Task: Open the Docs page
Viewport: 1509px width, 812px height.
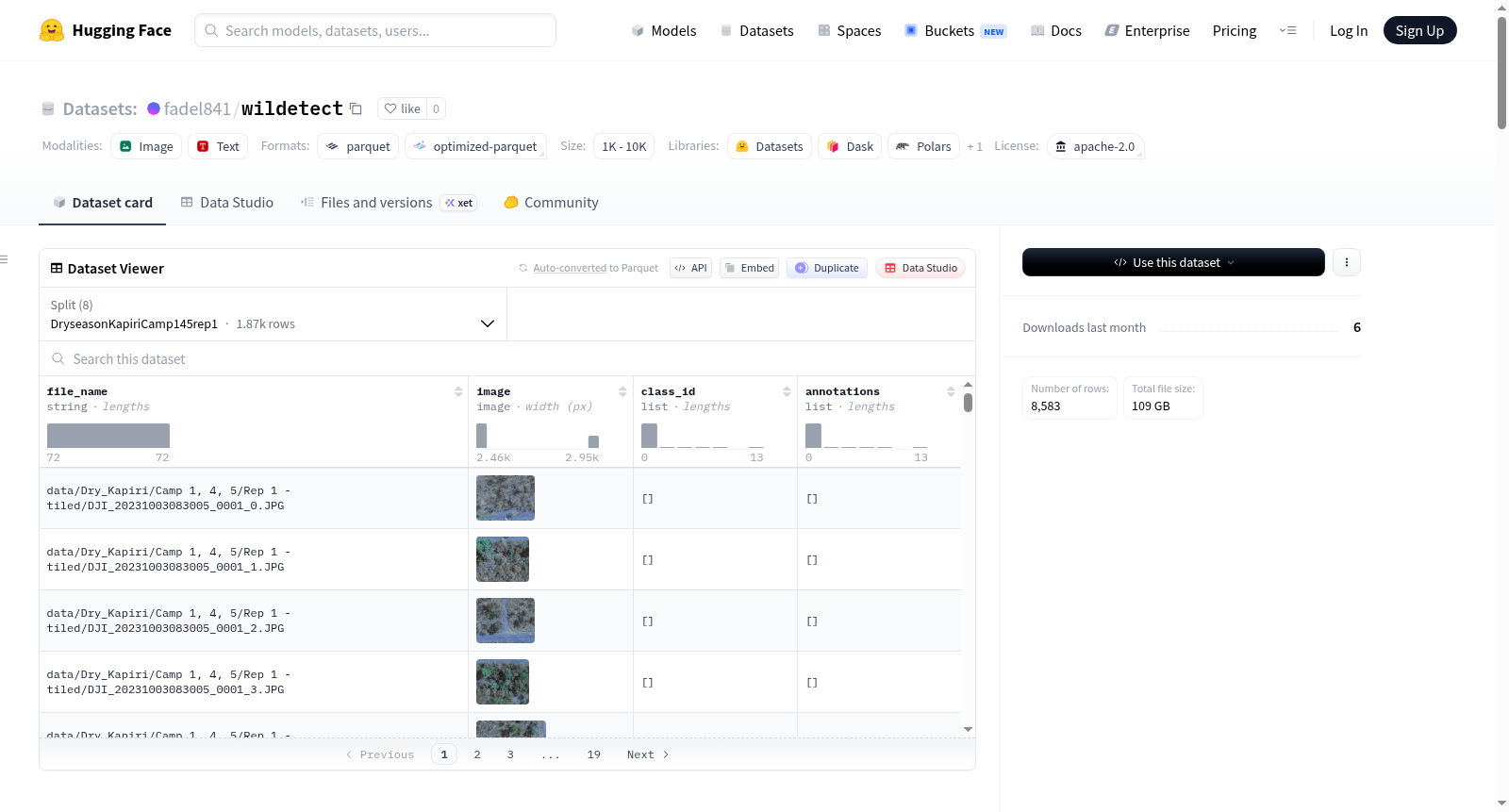Action: tap(1056, 30)
